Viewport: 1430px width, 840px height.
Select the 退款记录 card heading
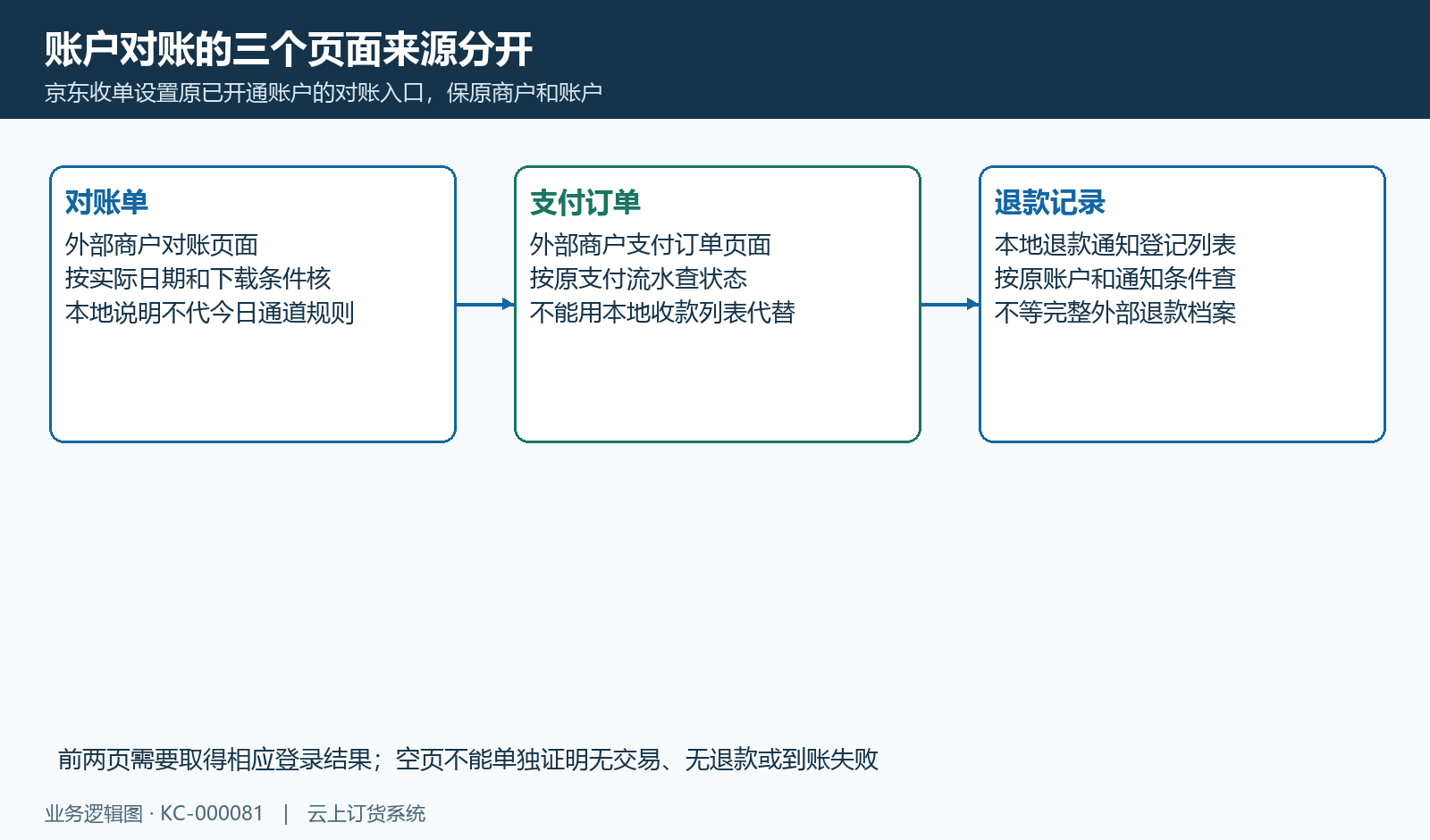click(1050, 203)
